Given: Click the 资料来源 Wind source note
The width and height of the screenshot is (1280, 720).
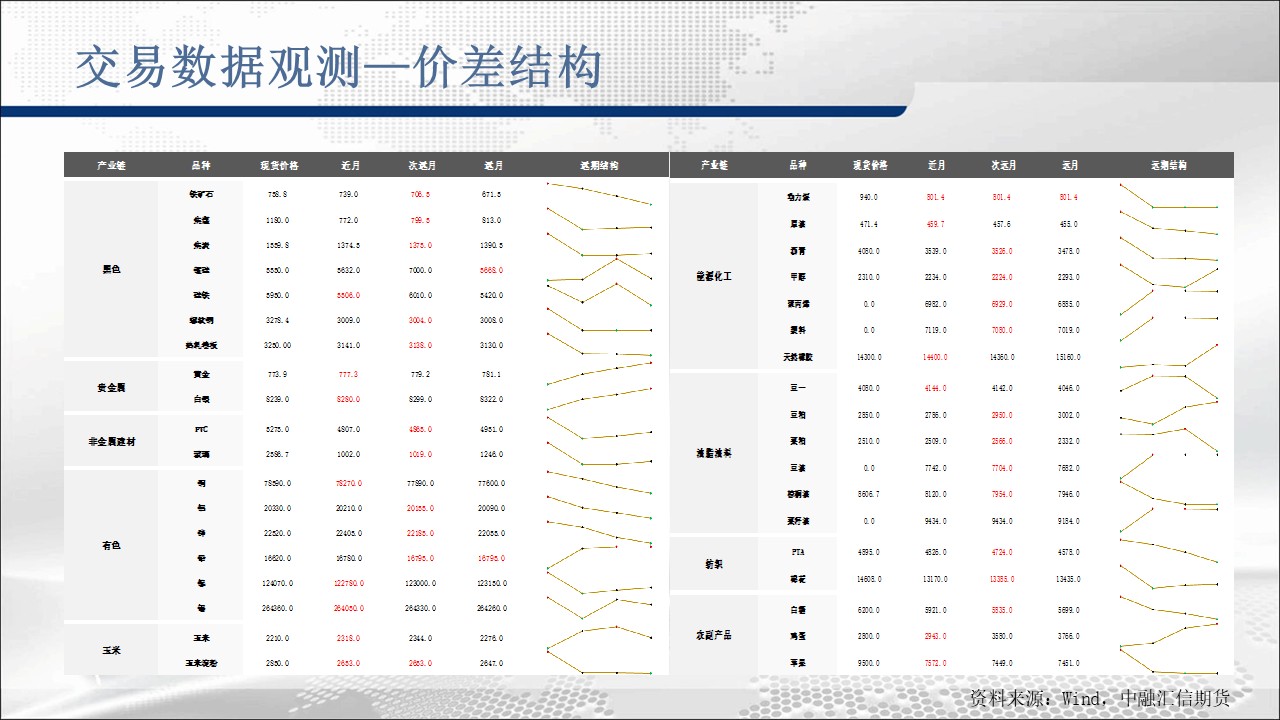Looking at the screenshot, I should click(x=1099, y=697).
